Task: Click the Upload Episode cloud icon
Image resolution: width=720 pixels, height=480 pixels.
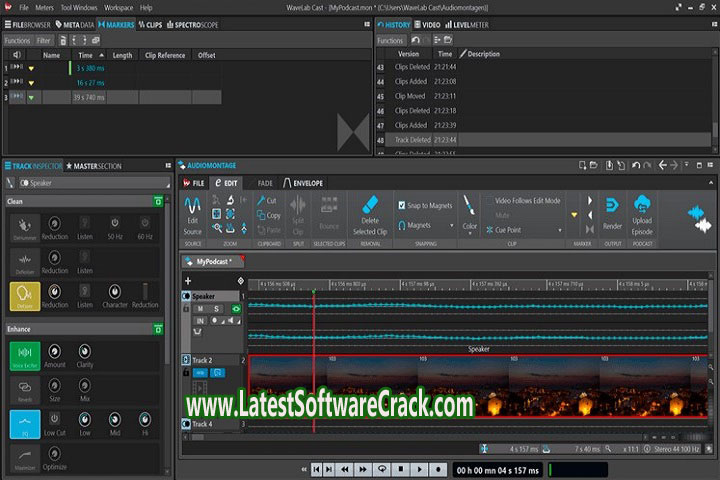Action: [x=642, y=205]
